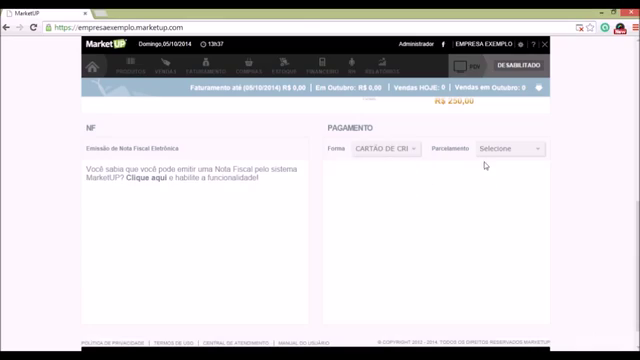Click the browser forward arrow
Image resolution: width=640 pixels, height=360 pixels.
(20, 27)
